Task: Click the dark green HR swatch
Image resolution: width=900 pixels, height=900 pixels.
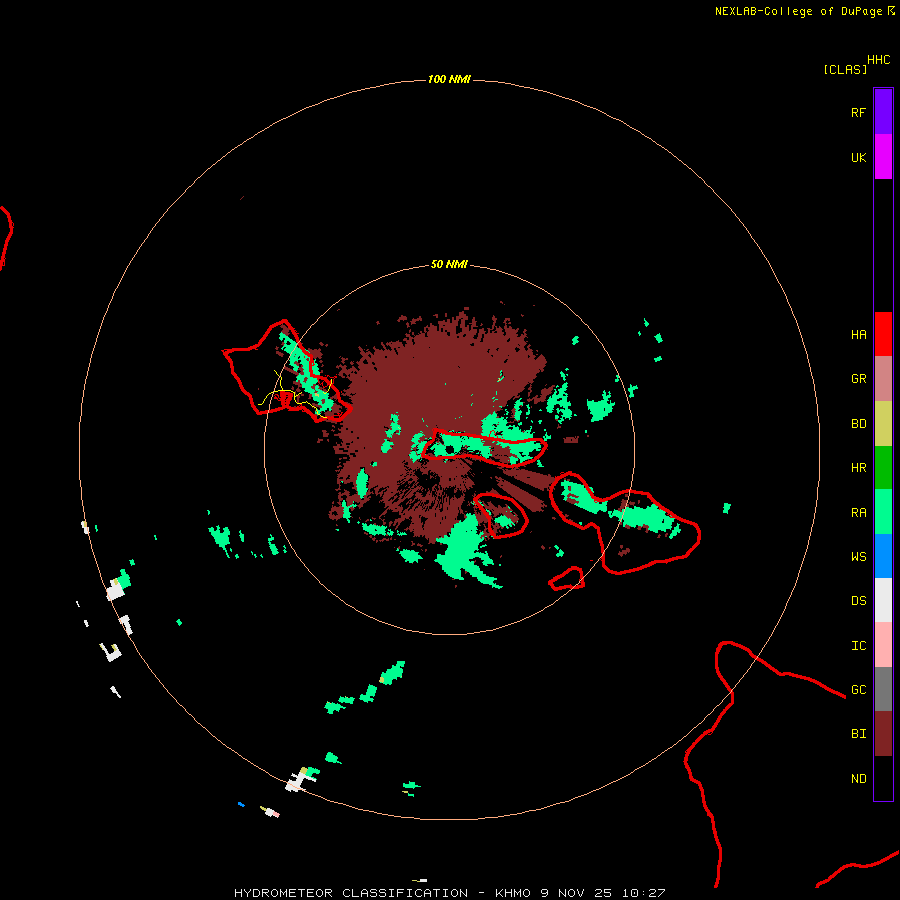Action: 883,468
